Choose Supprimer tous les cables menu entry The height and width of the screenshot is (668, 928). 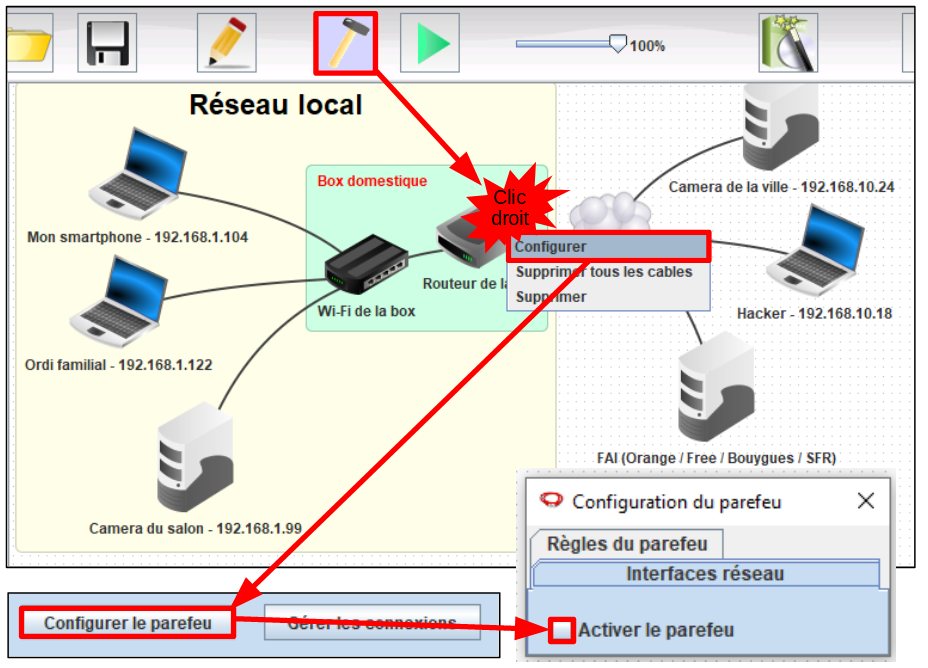pyautogui.click(x=603, y=272)
